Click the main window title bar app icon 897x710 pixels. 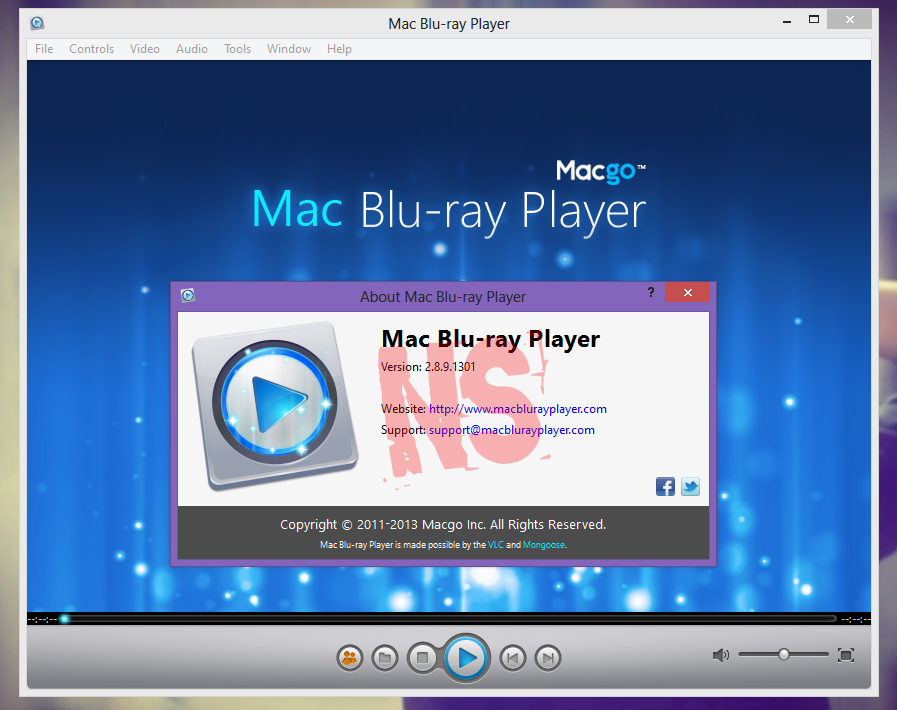[x=37, y=23]
